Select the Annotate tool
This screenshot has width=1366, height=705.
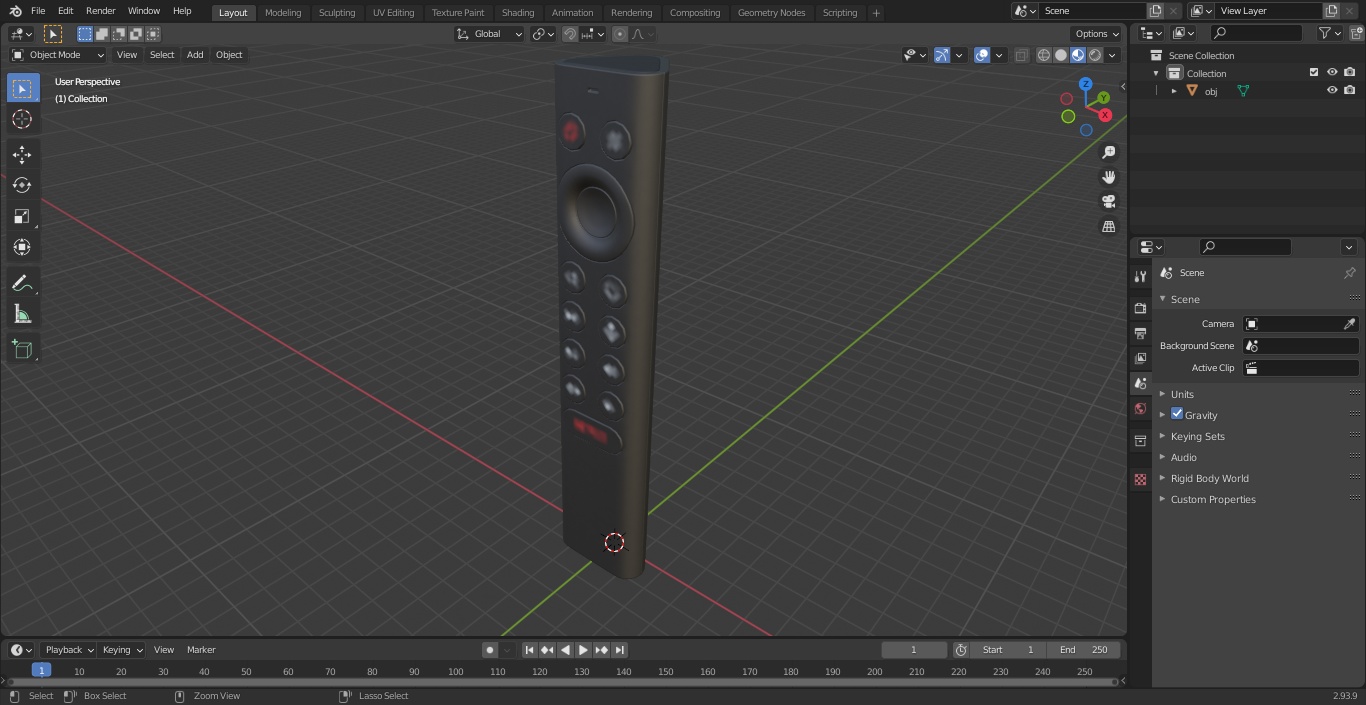click(22, 284)
